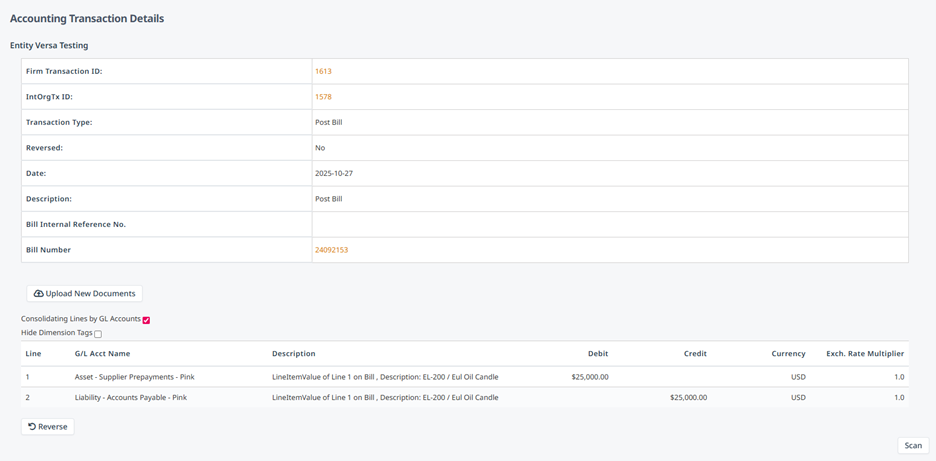Screen dimensions: 936x461
Task: Click the cloud upload icon
Action: 39,294
